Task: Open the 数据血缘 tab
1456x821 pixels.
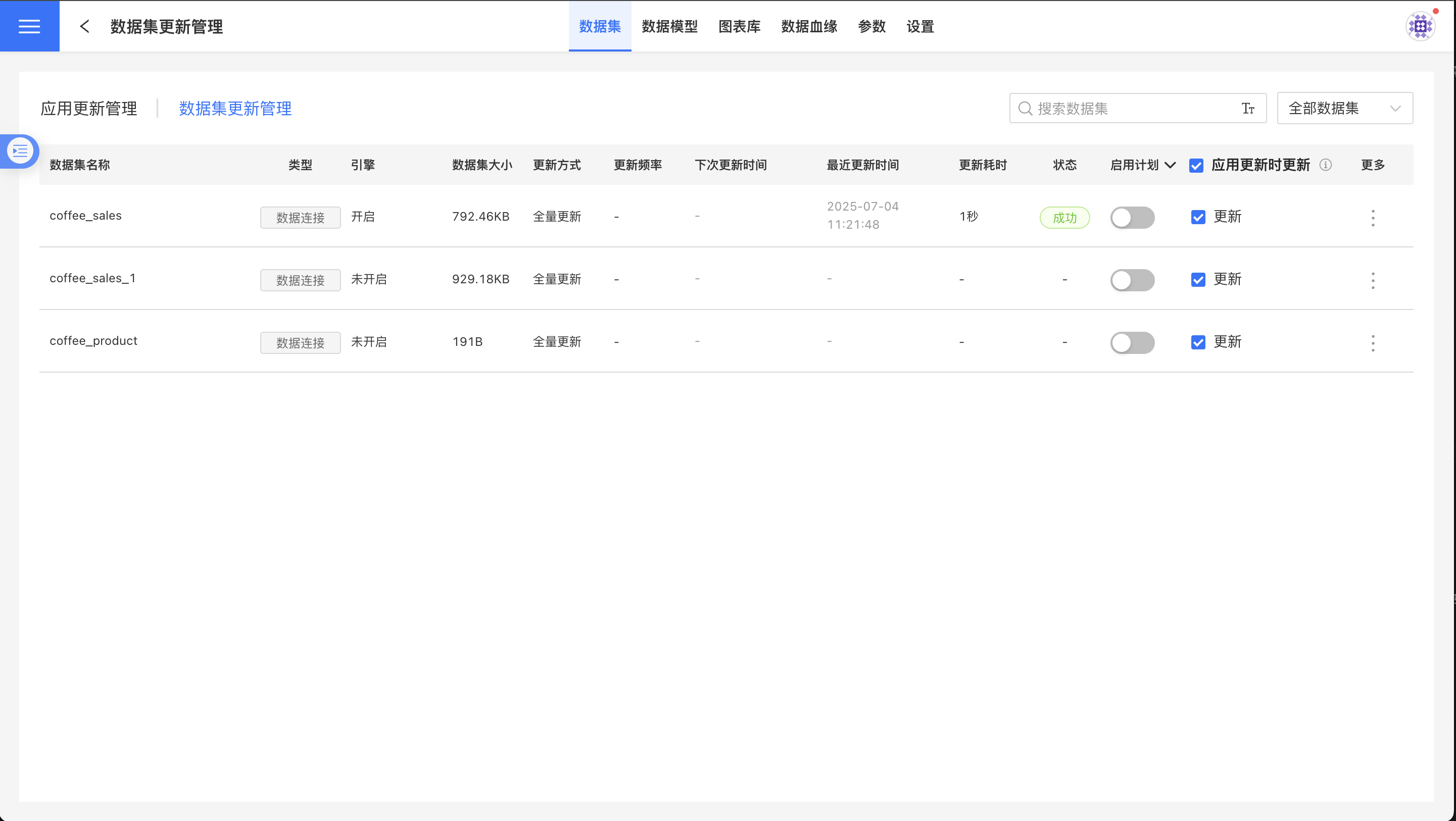Action: (809, 27)
